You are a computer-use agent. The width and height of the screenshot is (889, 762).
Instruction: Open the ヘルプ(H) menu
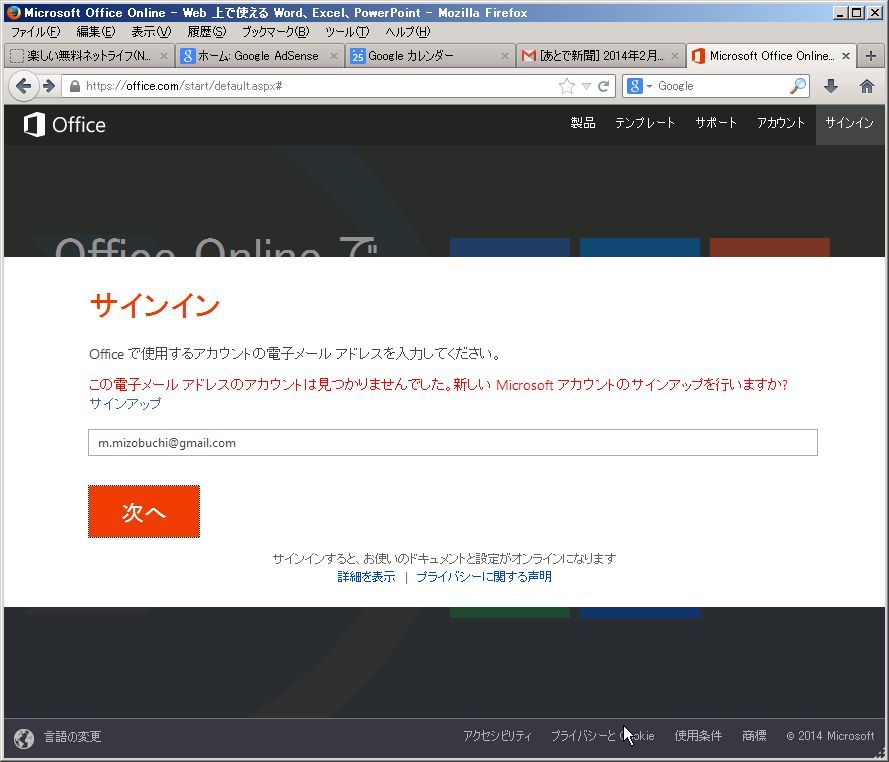[x=408, y=32]
